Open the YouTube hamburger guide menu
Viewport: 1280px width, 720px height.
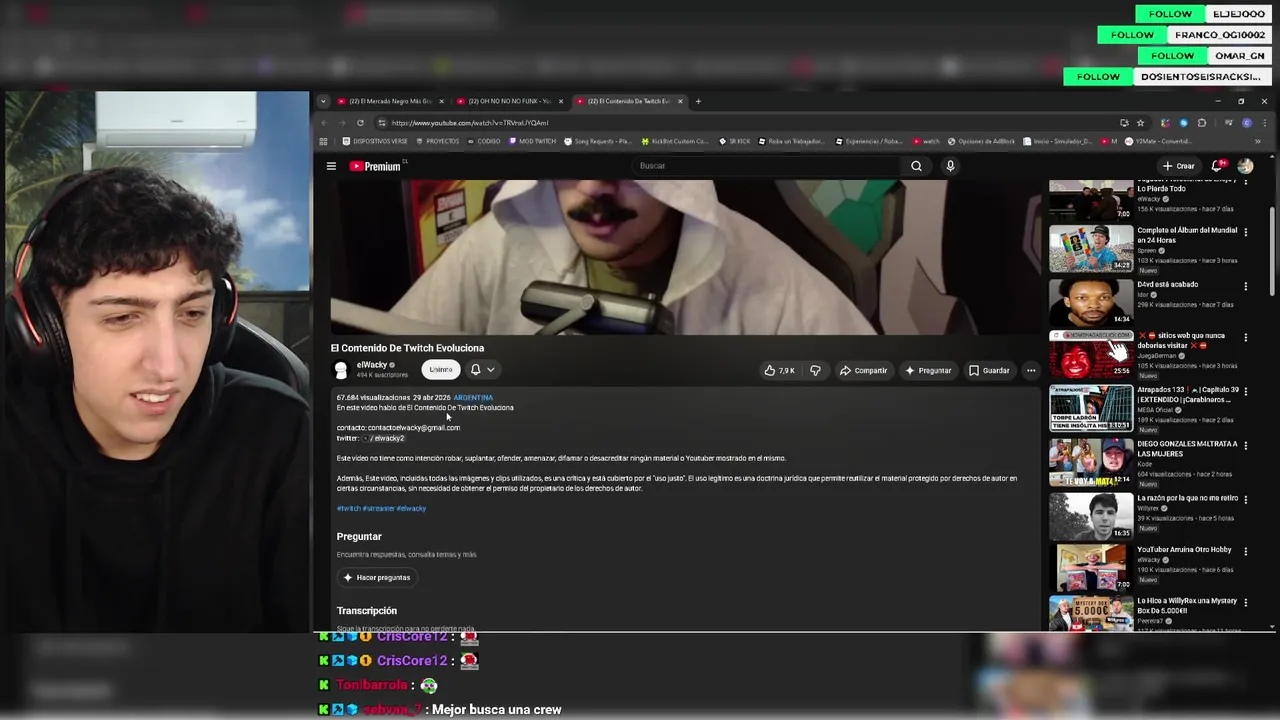[331, 166]
